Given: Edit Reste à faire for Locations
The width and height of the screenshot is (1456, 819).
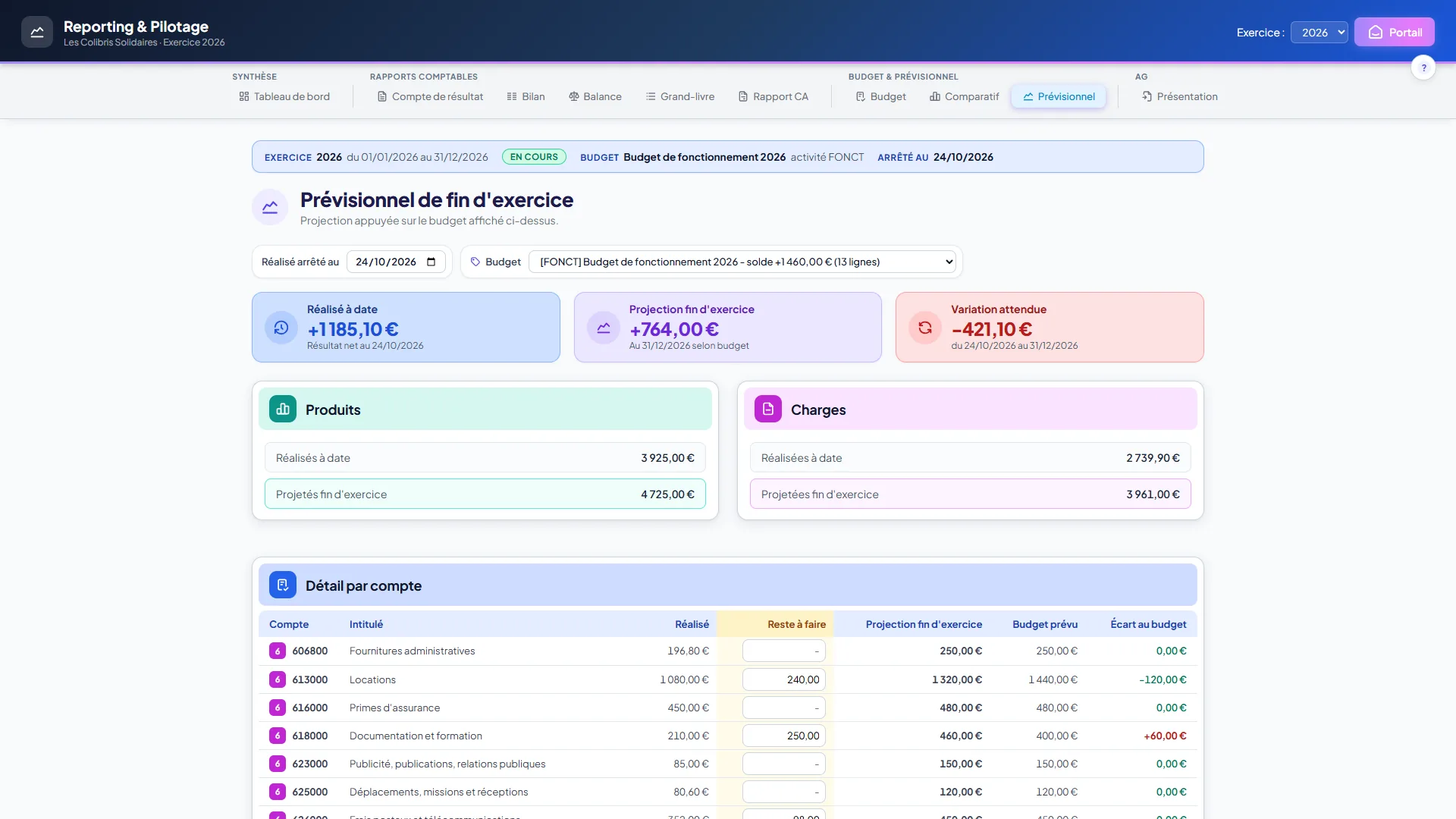Looking at the screenshot, I should (784, 679).
